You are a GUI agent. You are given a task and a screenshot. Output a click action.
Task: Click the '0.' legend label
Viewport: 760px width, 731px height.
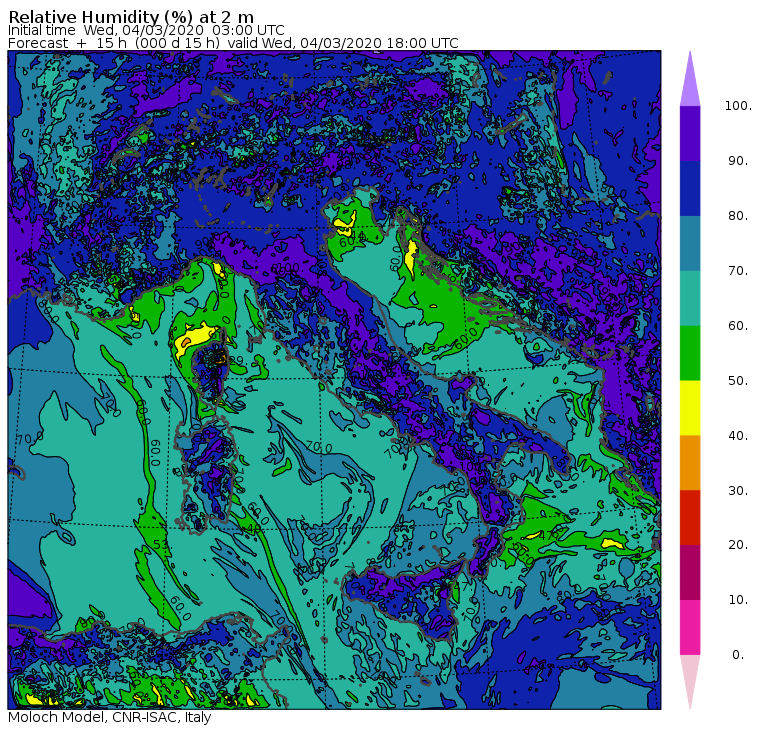tap(738, 655)
